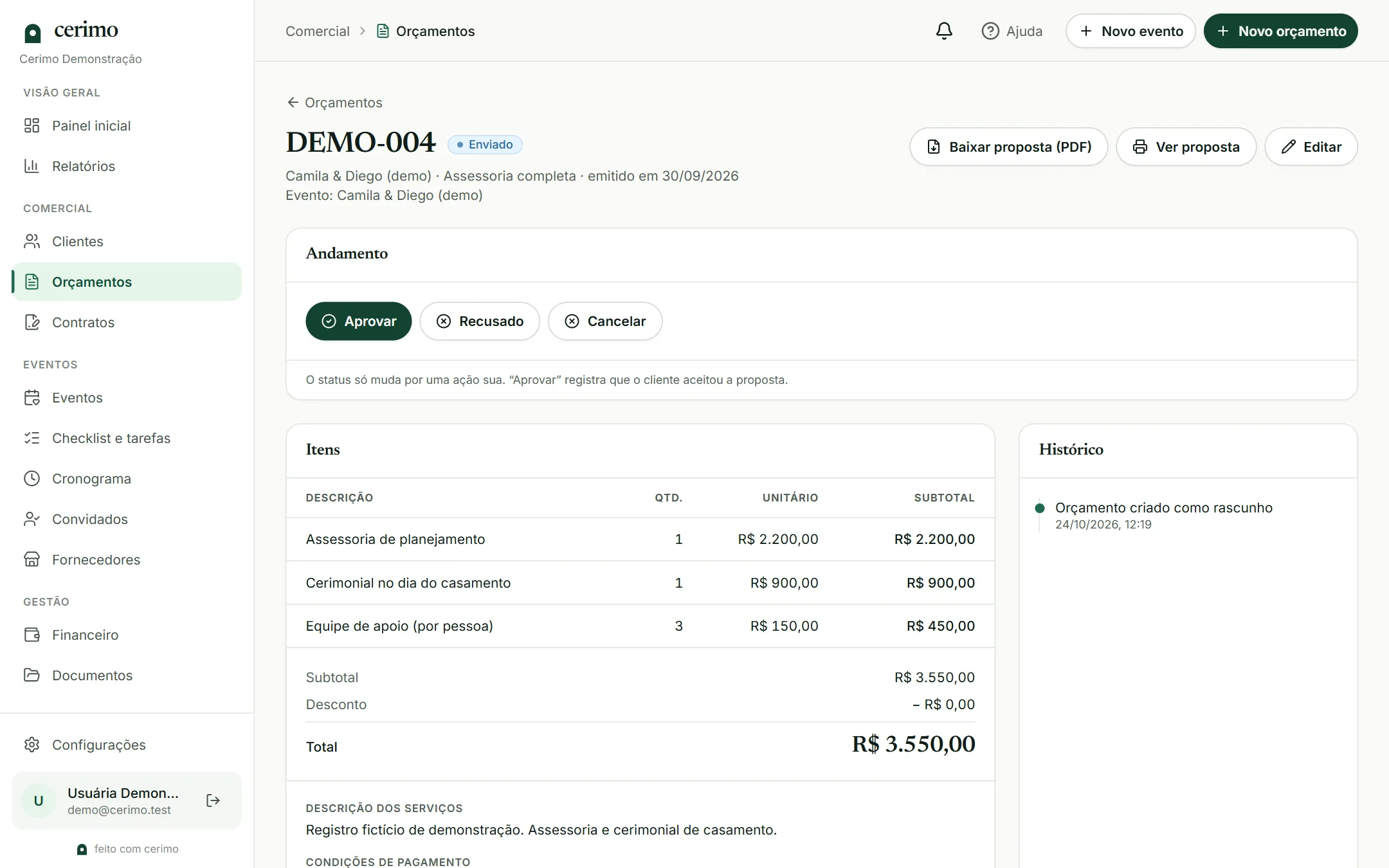Select Orçamentos in the sidebar

127,282
